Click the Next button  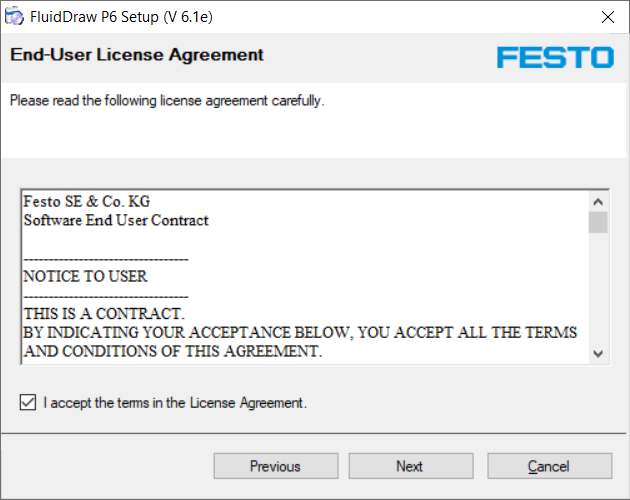click(x=411, y=466)
